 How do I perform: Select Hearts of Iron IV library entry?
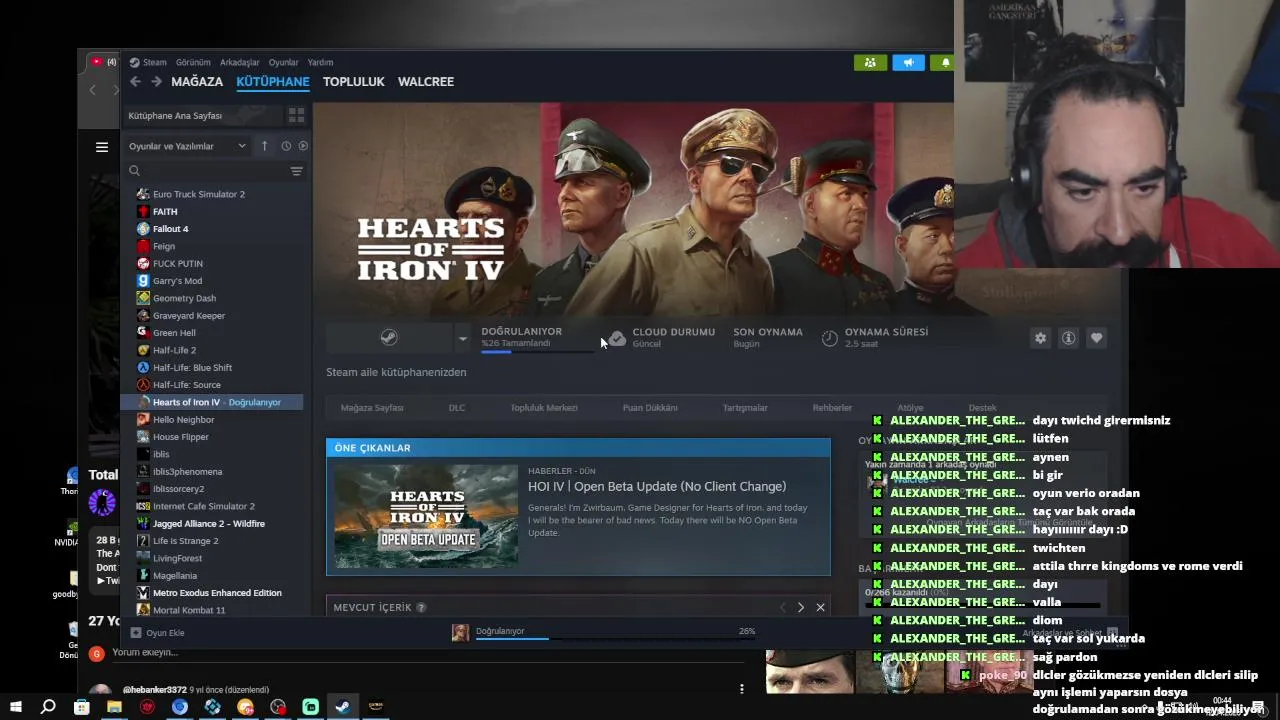211,402
